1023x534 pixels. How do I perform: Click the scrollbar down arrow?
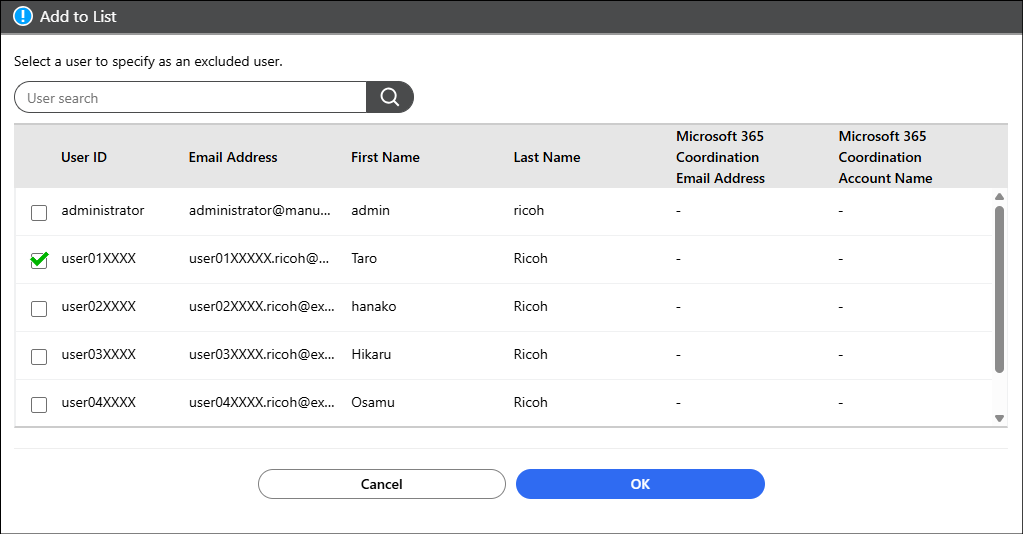tap(998, 418)
